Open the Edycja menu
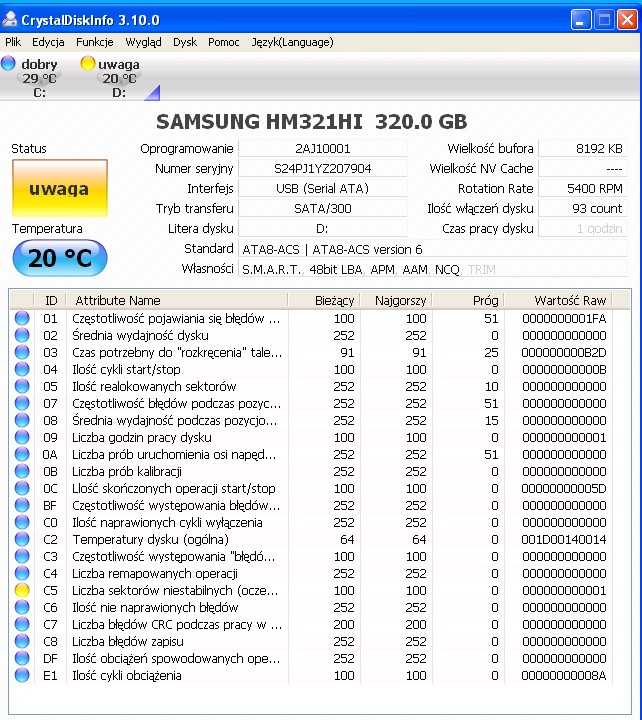The width and height of the screenshot is (642, 720). point(48,42)
